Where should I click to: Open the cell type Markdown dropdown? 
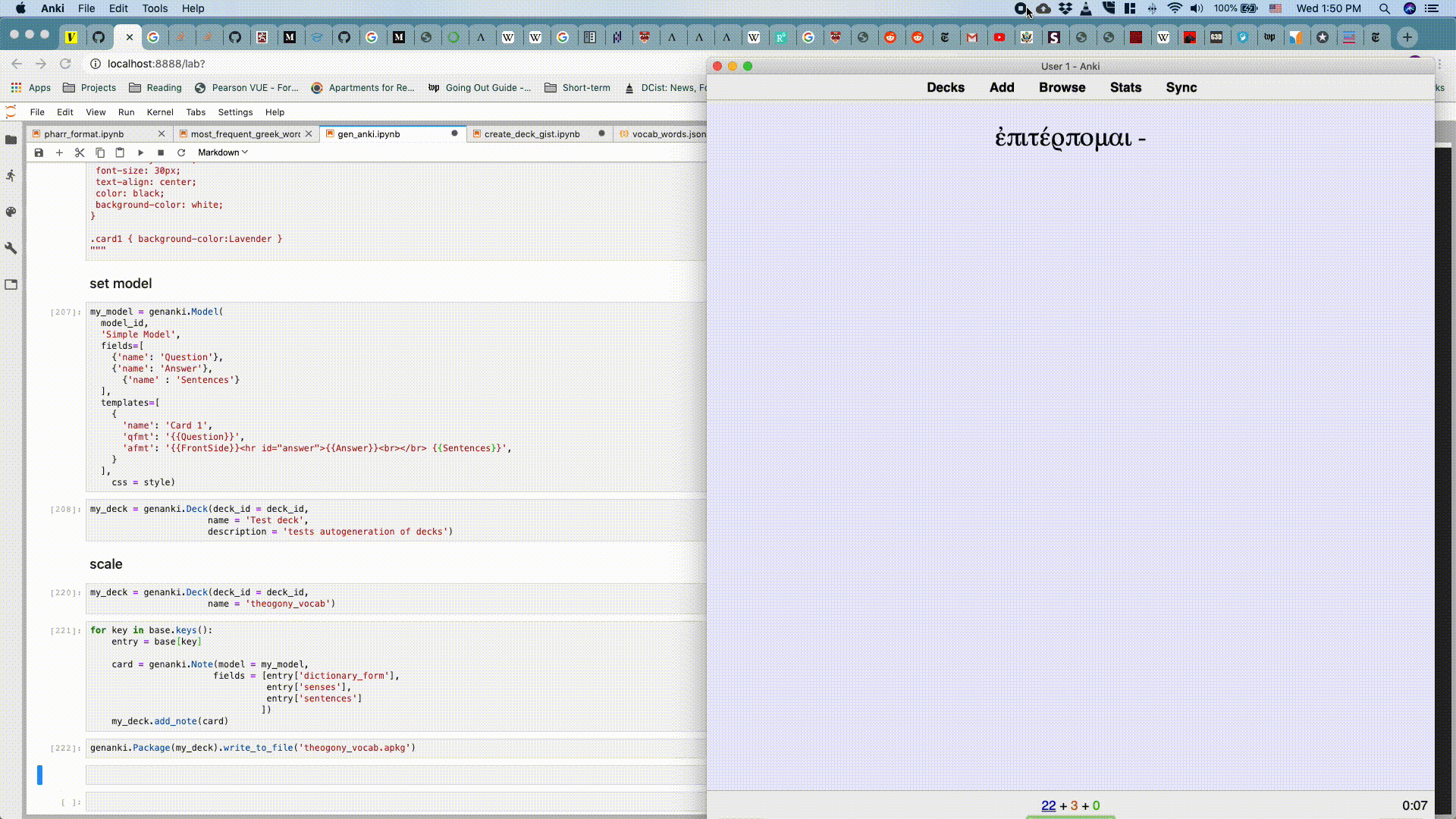[x=223, y=152]
